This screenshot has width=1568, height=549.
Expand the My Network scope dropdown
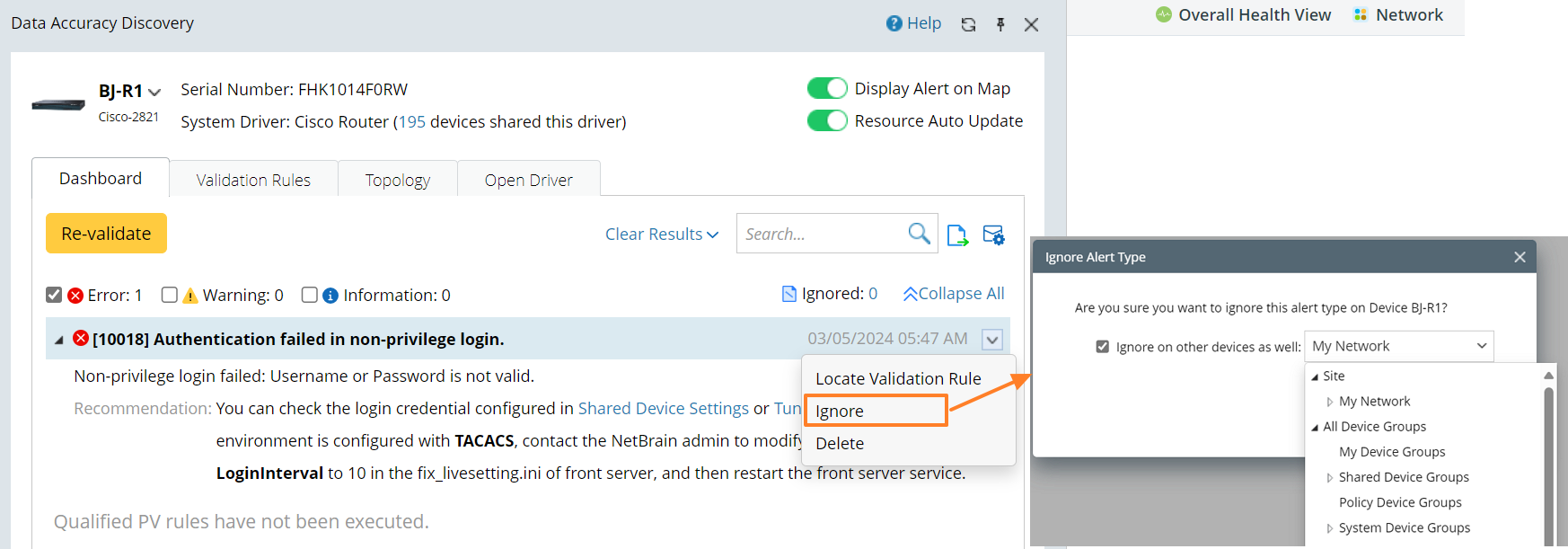[1481, 346]
